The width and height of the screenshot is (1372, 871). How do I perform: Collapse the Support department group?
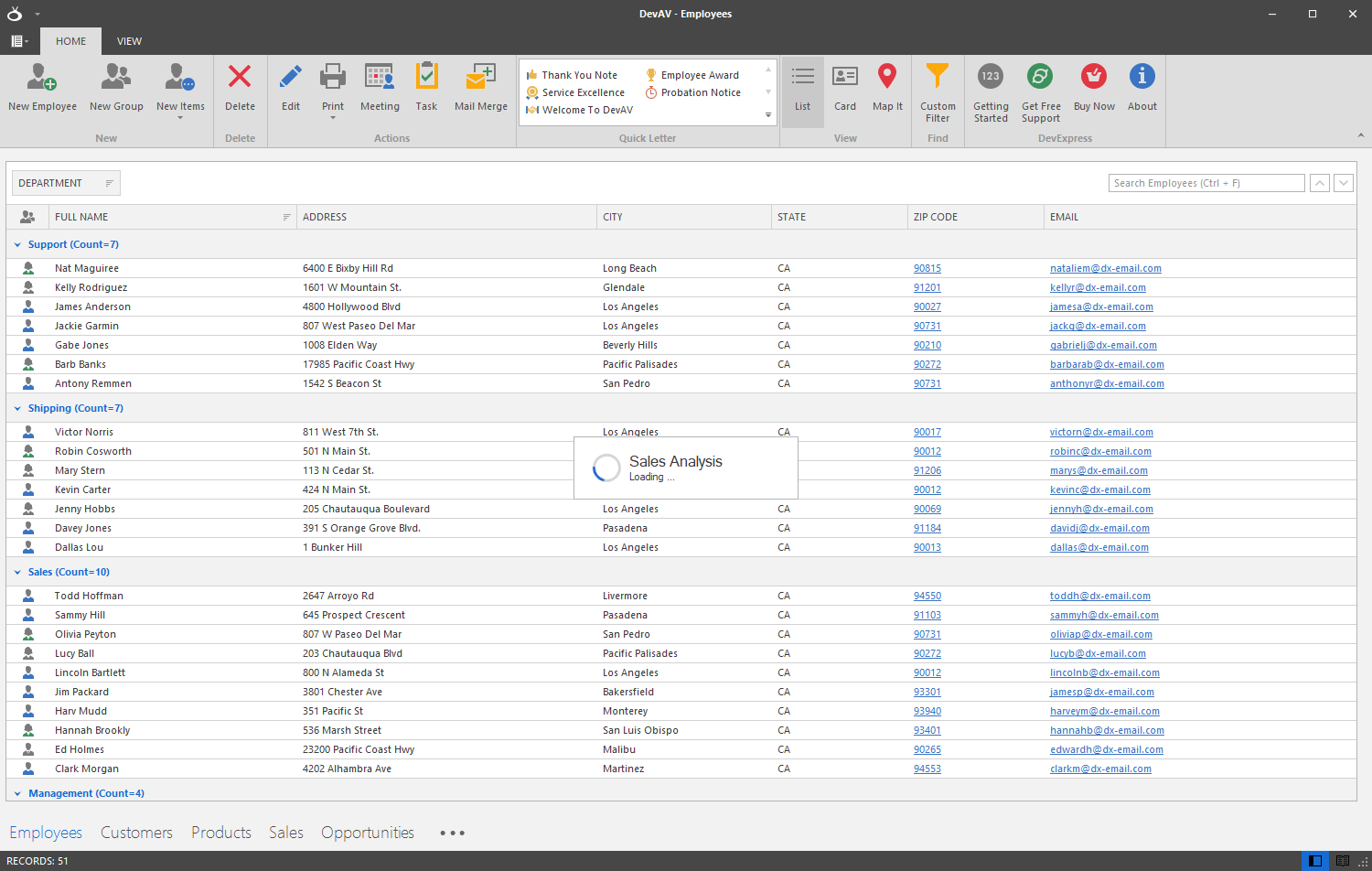(16, 244)
